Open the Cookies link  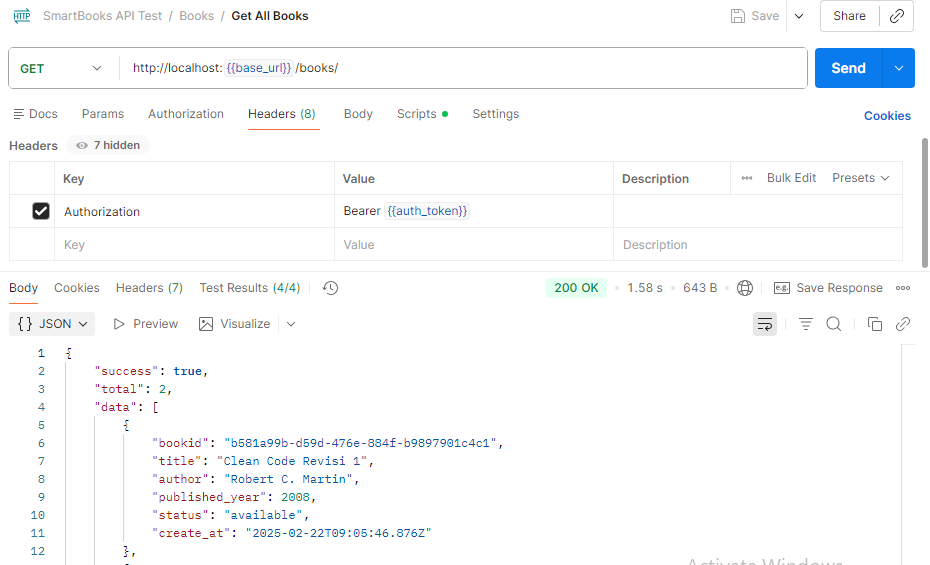tap(887, 116)
